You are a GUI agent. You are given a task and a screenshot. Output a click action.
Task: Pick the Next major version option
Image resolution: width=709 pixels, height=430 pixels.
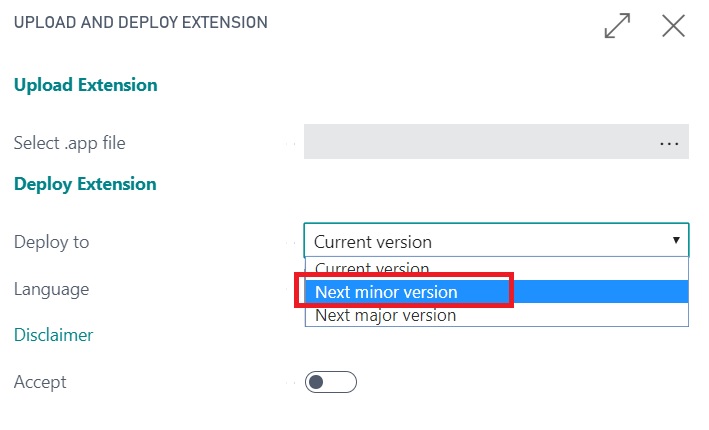tap(386, 315)
